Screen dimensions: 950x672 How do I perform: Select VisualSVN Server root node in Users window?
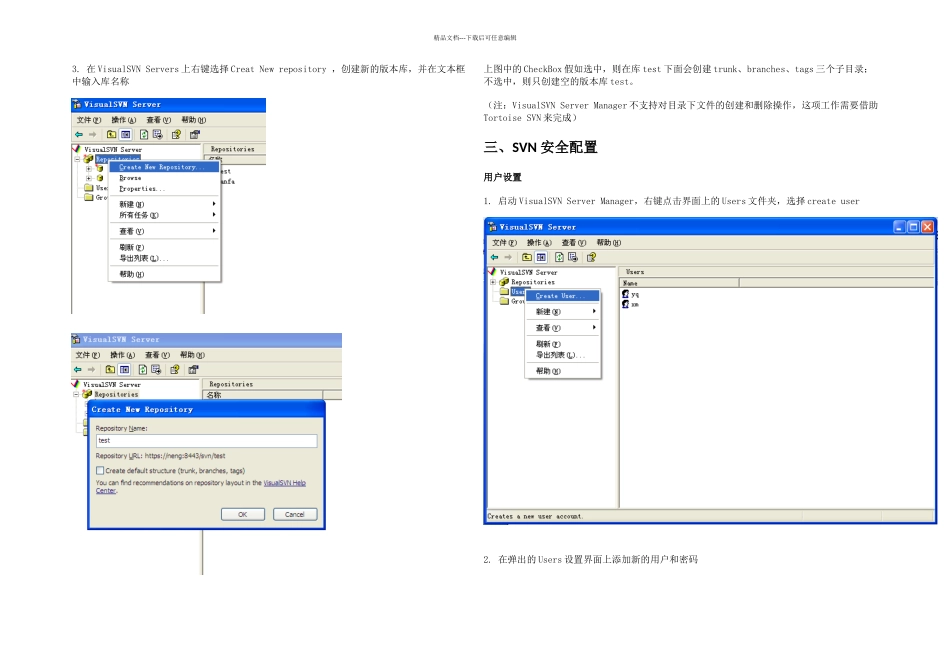(x=529, y=273)
